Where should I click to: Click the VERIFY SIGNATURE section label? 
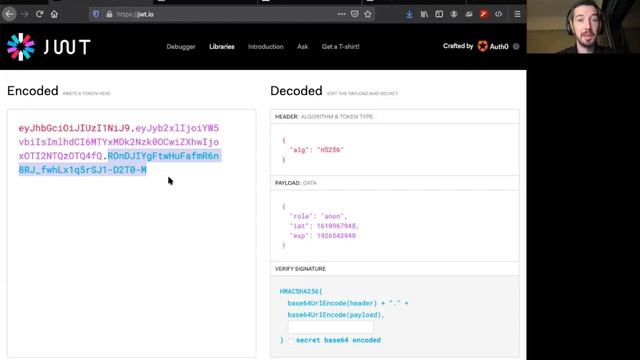click(x=300, y=269)
